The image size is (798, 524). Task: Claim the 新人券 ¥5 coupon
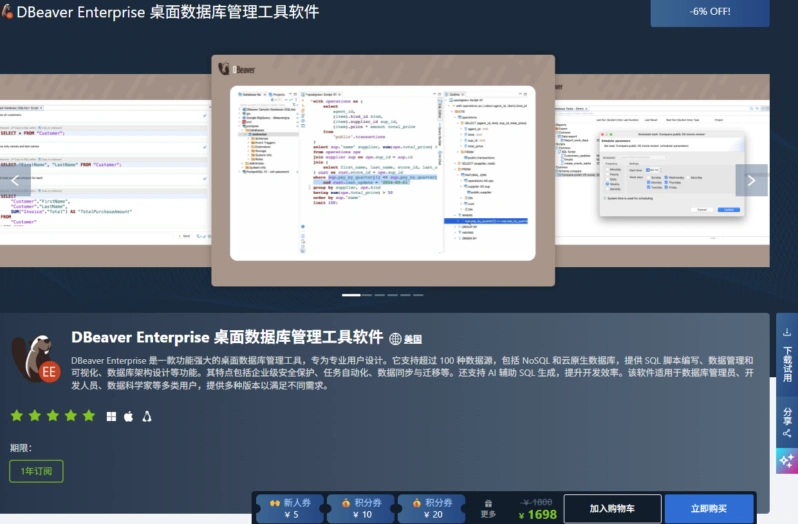click(x=291, y=508)
